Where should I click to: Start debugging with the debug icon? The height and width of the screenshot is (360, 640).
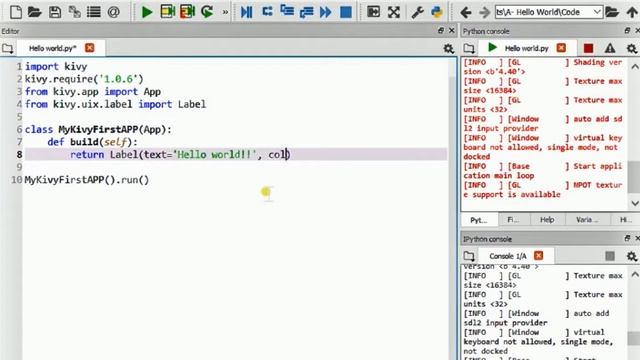click(x=246, y=12)
